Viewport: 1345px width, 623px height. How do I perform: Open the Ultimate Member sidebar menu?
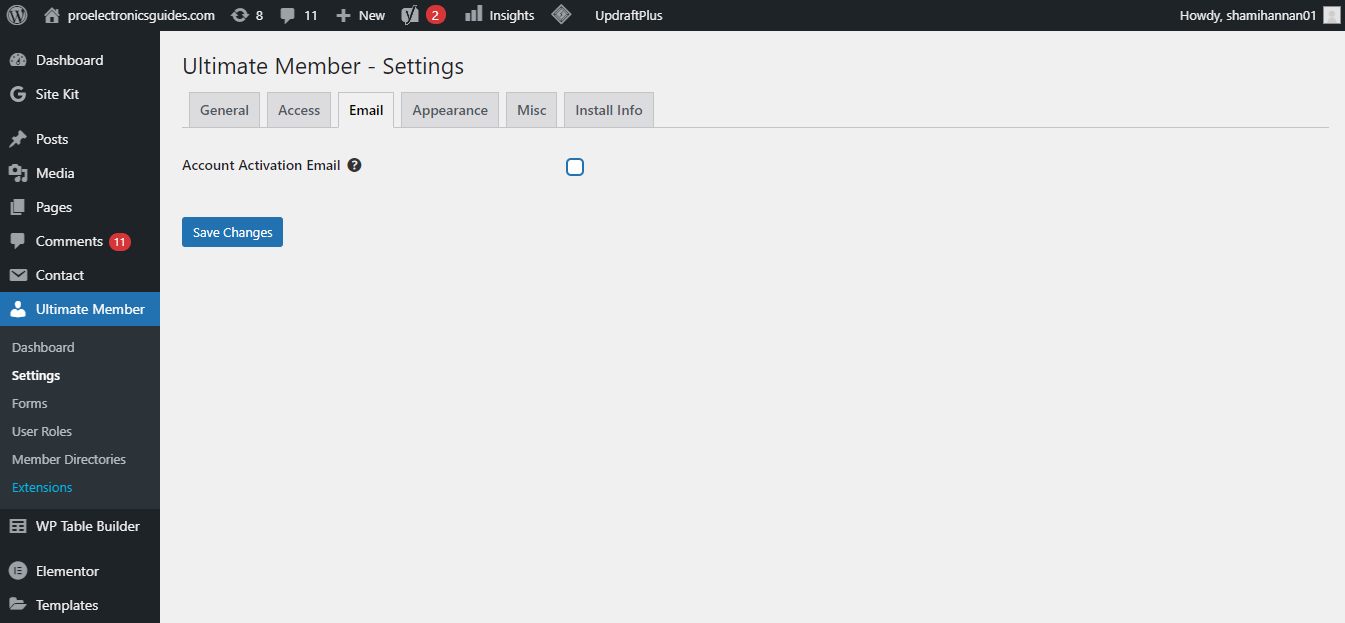[80, 309]
